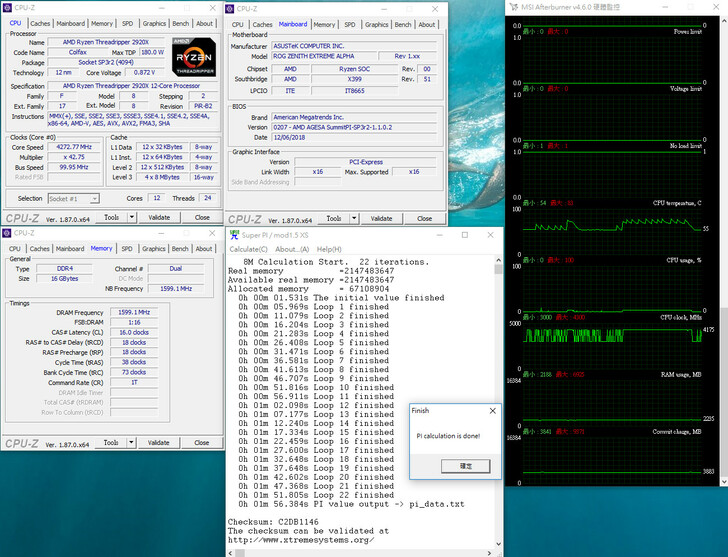Click Validate in the Mainboard CPU-Z window
This screenshot has height=557, width=728.
tap(383, 217)
